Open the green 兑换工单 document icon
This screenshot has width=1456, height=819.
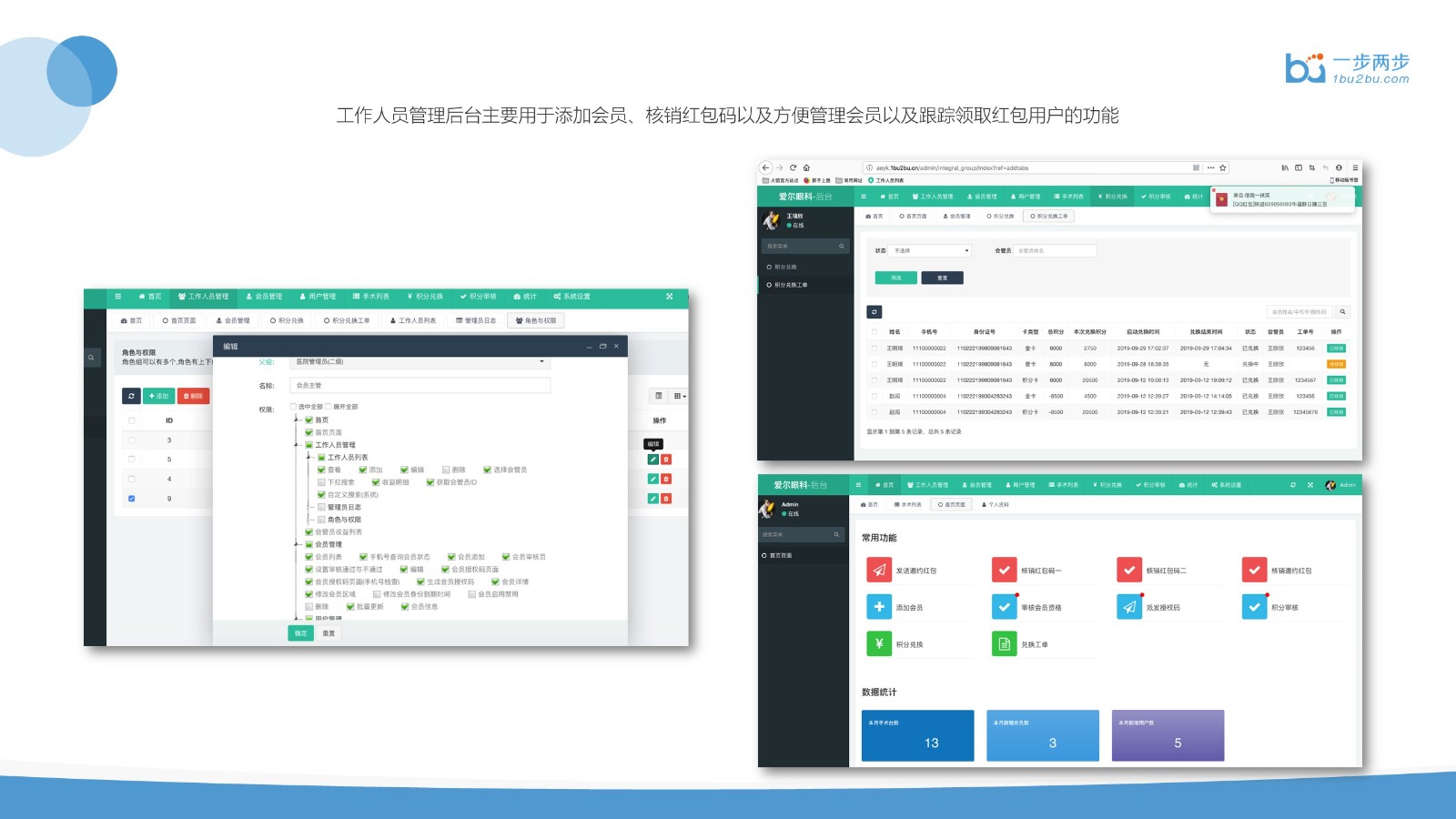pyautogui.click(x=1004, y=644)
